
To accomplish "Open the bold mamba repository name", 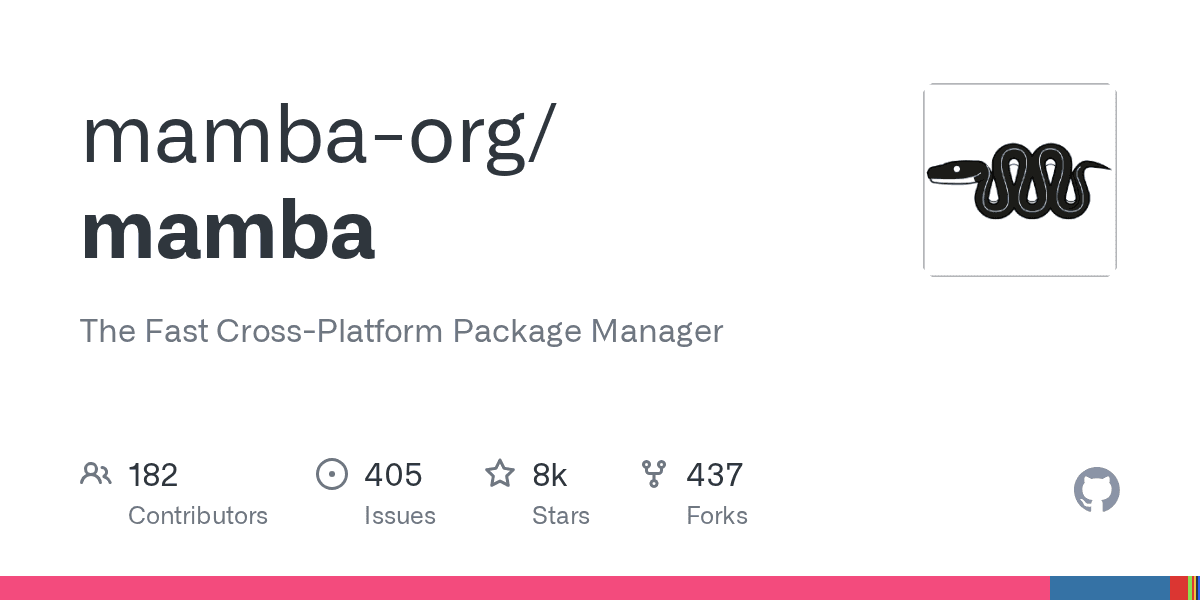I will click(228, 230).
